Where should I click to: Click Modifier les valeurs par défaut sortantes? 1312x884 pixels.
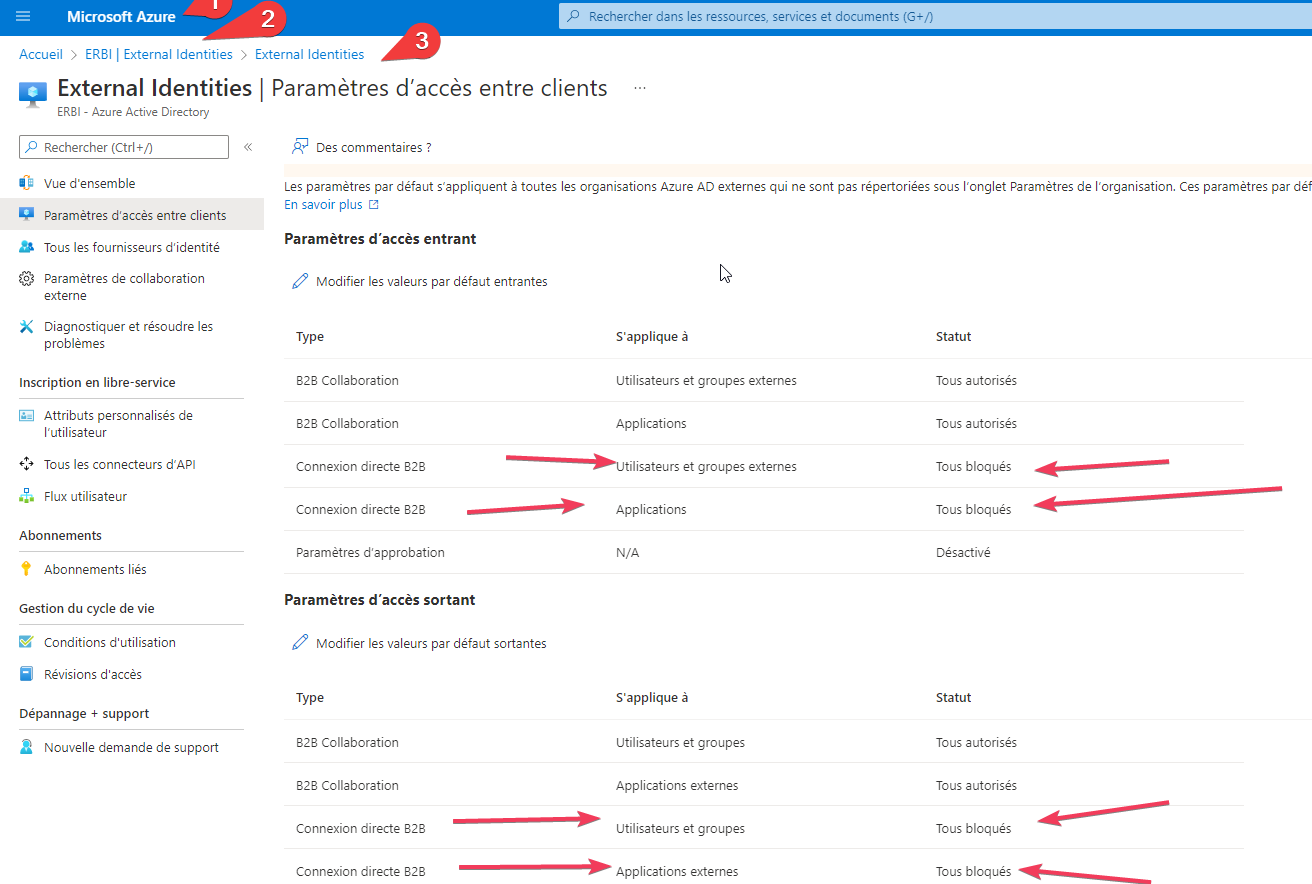[x=430, y=643]
